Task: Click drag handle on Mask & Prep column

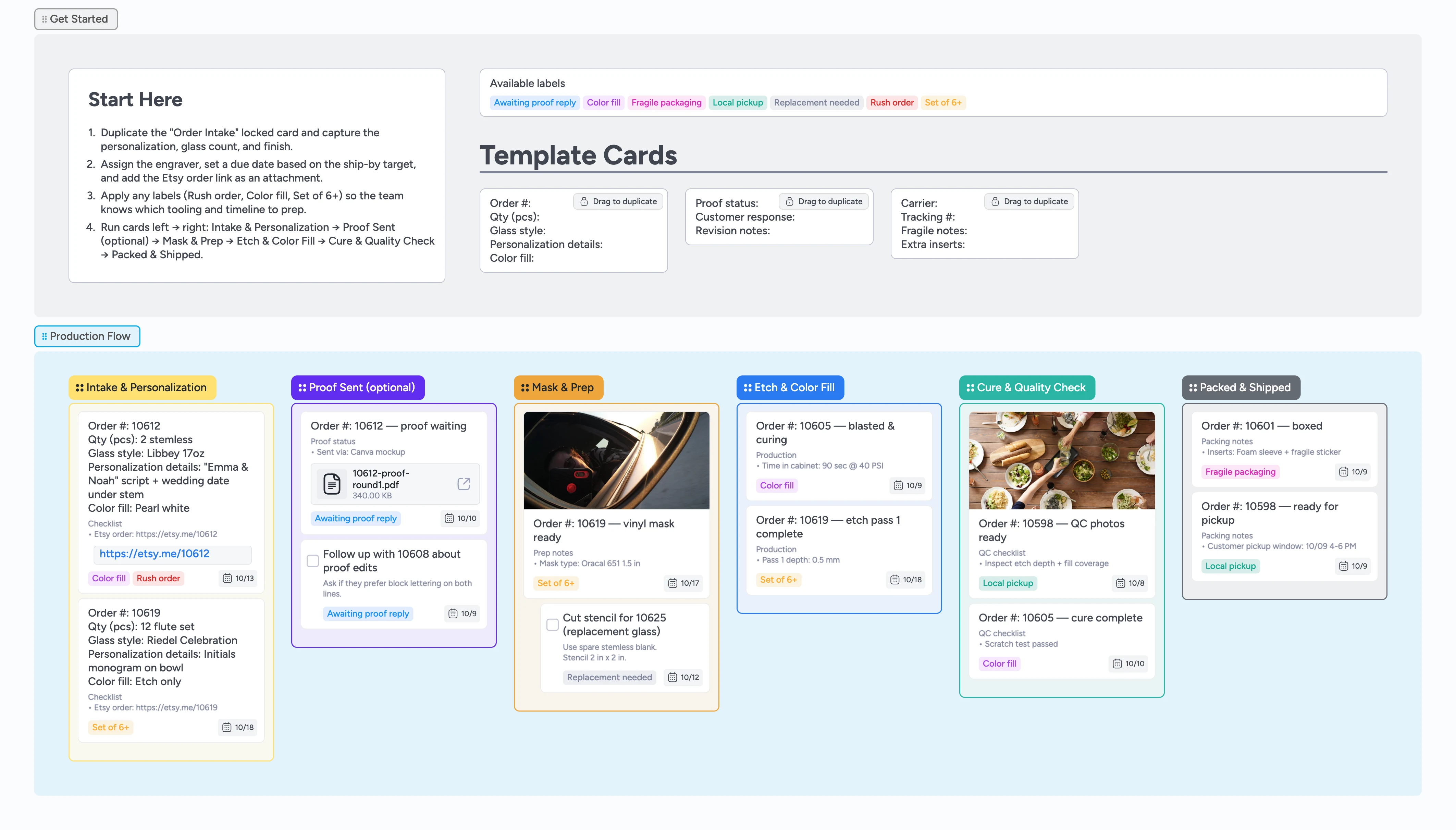Action: (x=525, y=388)
